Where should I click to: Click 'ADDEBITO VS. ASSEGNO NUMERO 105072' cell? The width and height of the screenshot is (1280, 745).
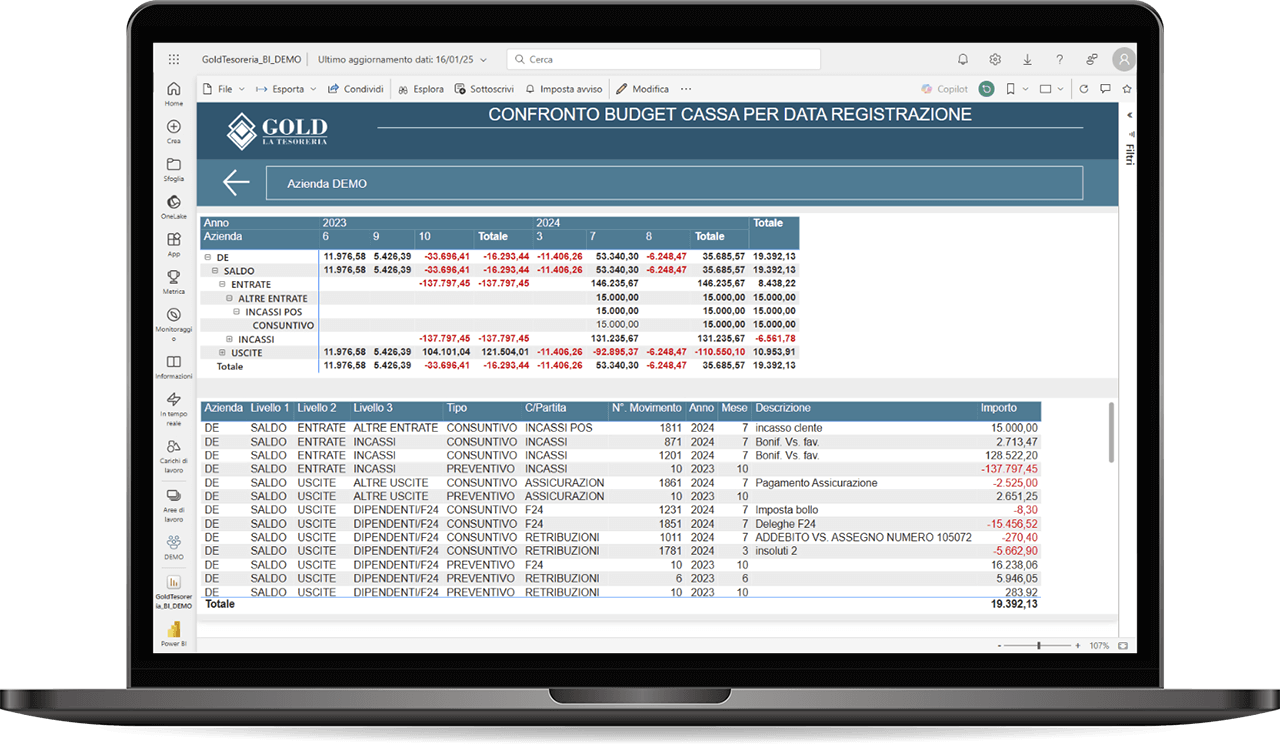(x=863, y=537)
